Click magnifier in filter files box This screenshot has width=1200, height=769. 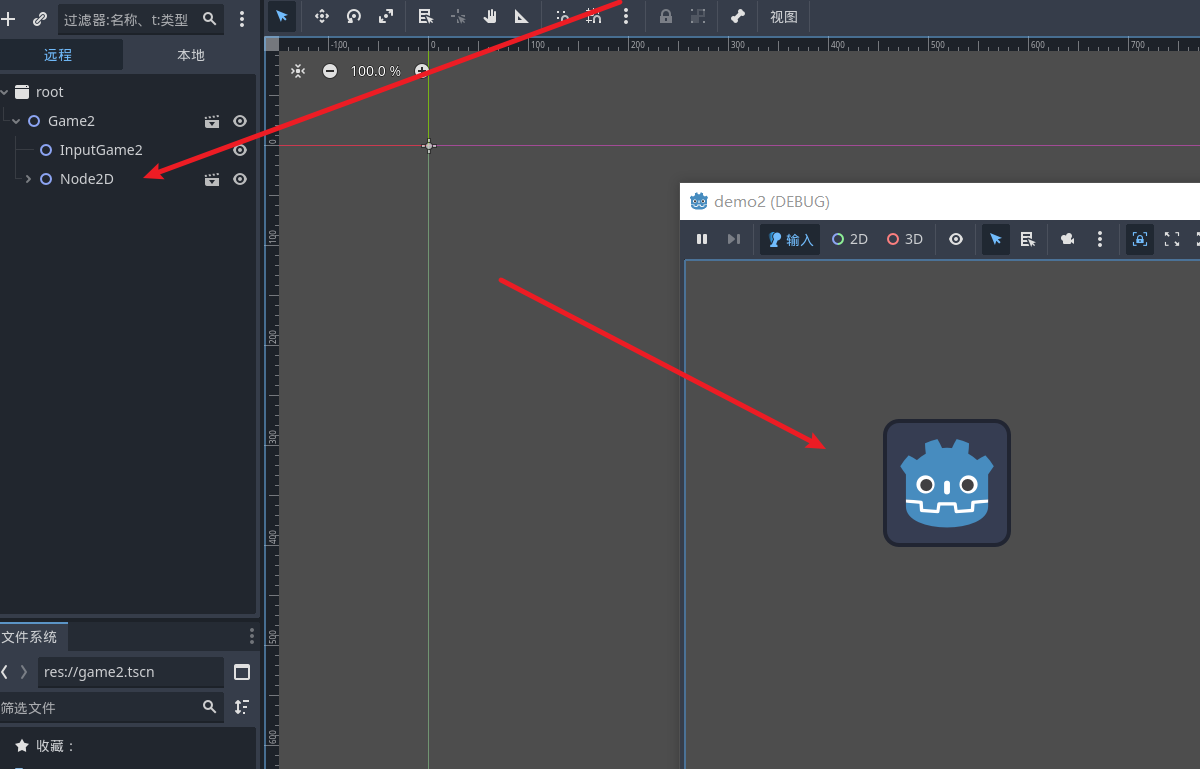coord(209,707)
